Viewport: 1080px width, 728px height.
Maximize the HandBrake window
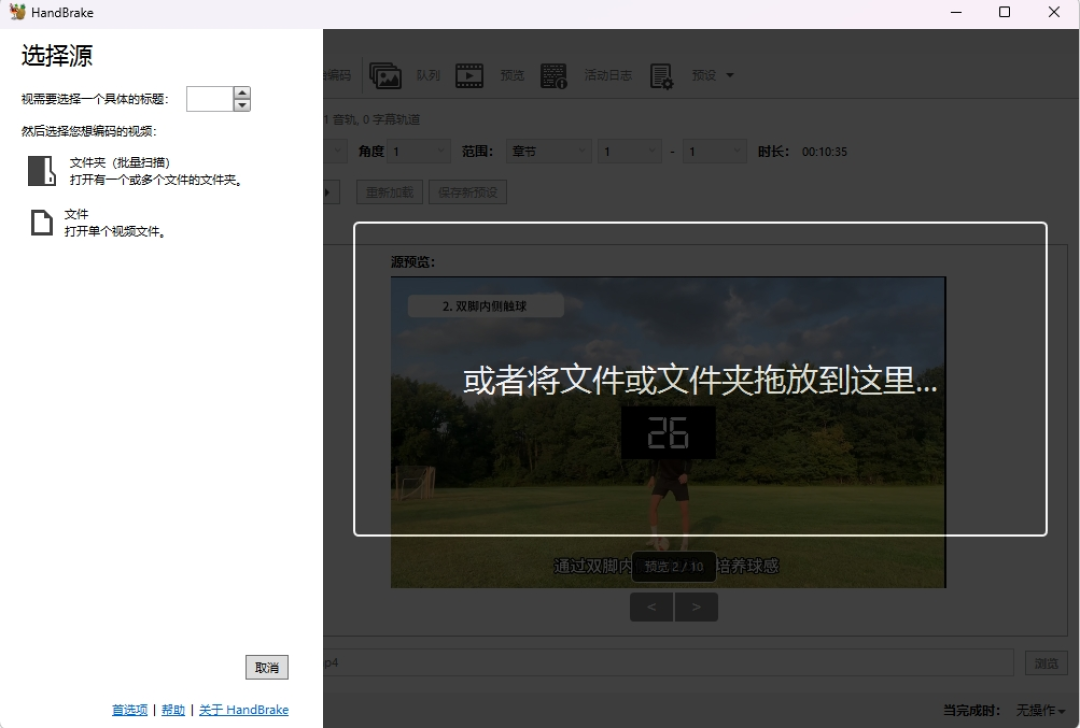pos(1004,12)
